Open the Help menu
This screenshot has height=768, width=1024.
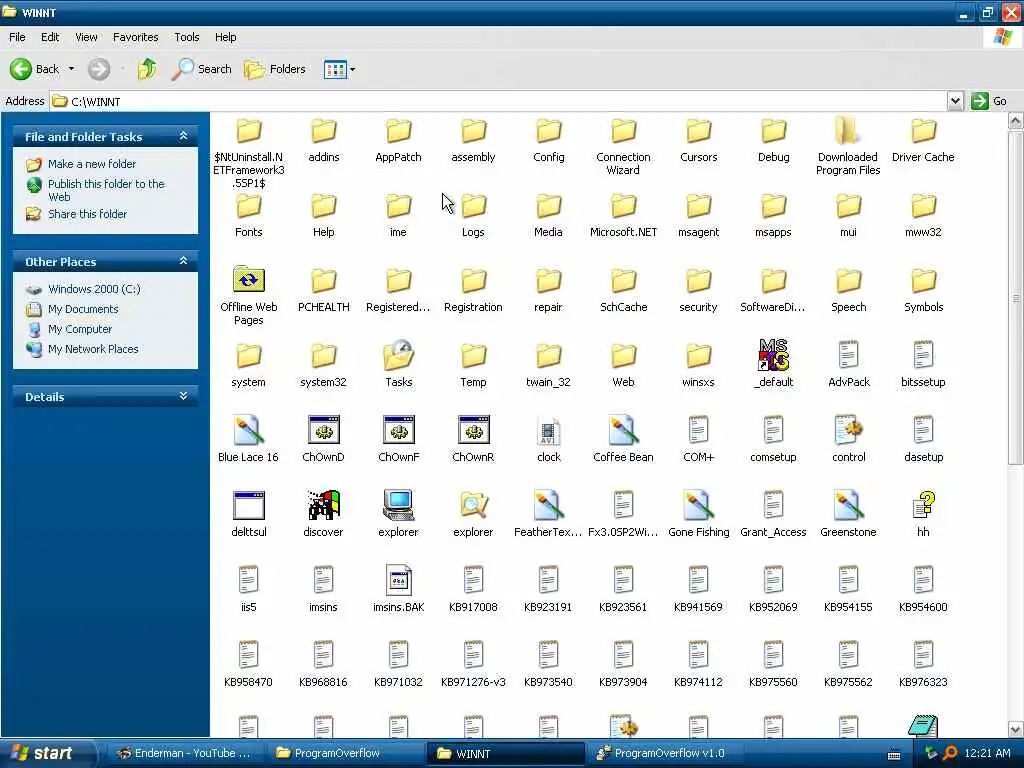pos(225,37)
